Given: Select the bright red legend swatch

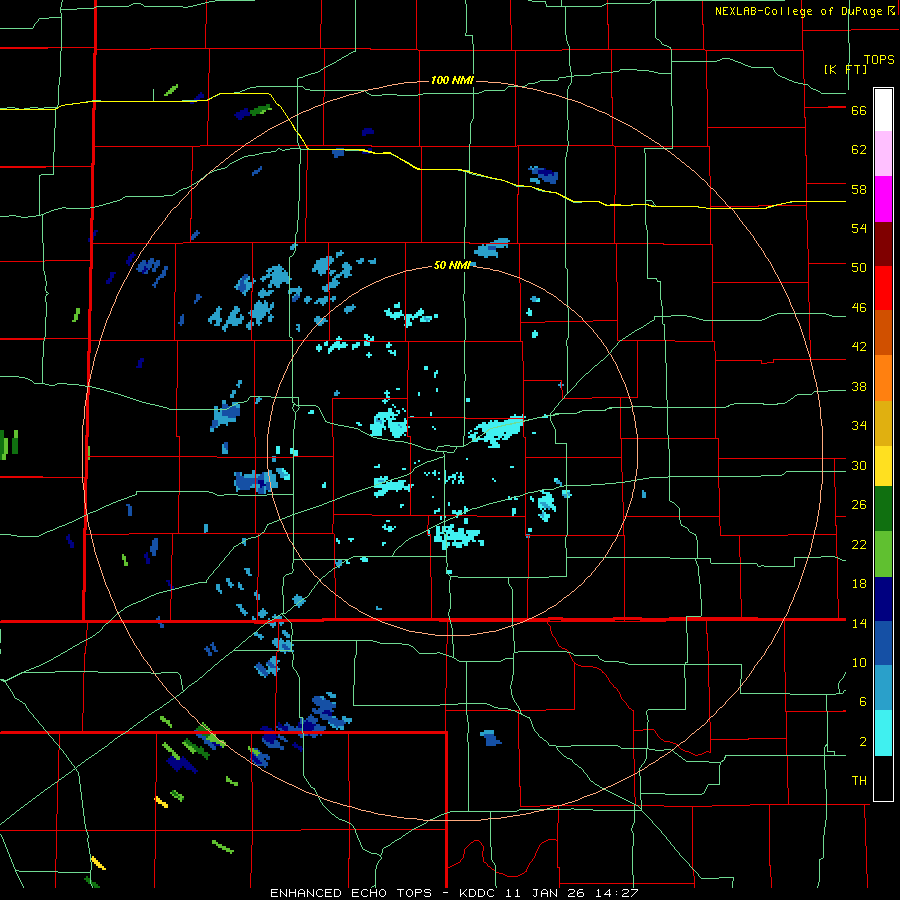Looking at the screenshot, I should tap(883, 288).
